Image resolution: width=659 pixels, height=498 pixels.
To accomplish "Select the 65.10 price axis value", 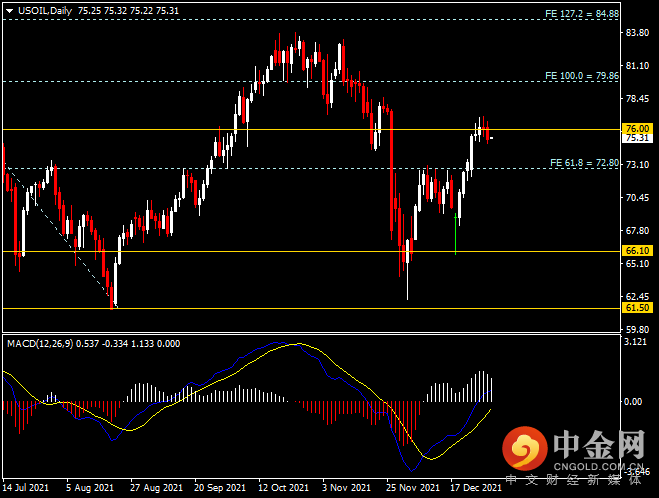I will 637,263.
